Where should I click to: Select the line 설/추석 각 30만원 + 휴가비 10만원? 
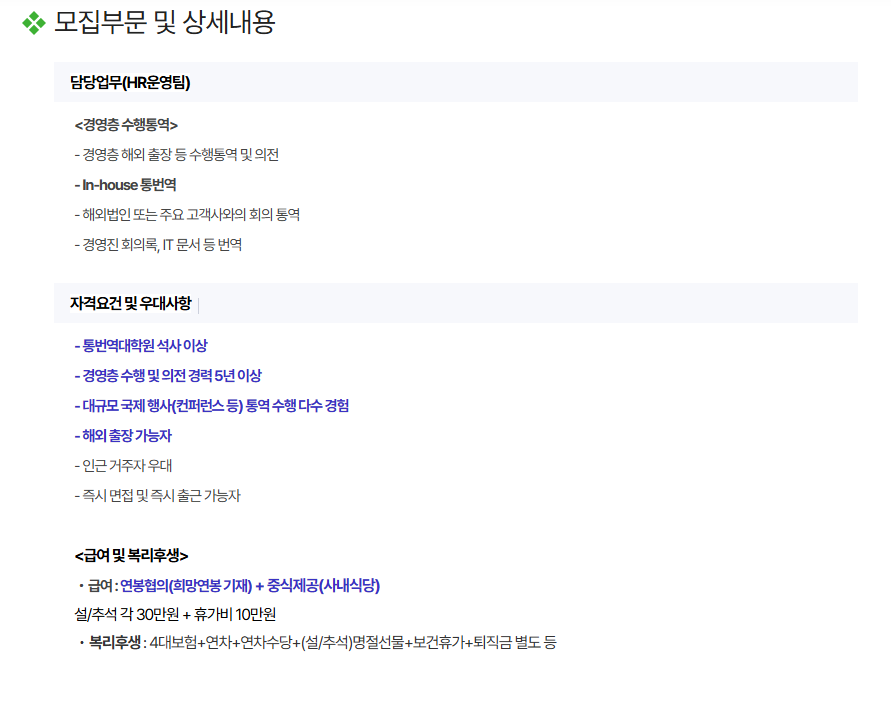pos(175,615)
